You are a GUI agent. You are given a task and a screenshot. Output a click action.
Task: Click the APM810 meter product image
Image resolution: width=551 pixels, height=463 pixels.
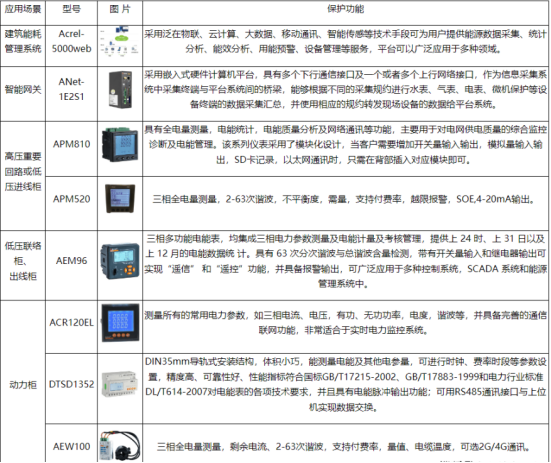[x=120, y=144]
